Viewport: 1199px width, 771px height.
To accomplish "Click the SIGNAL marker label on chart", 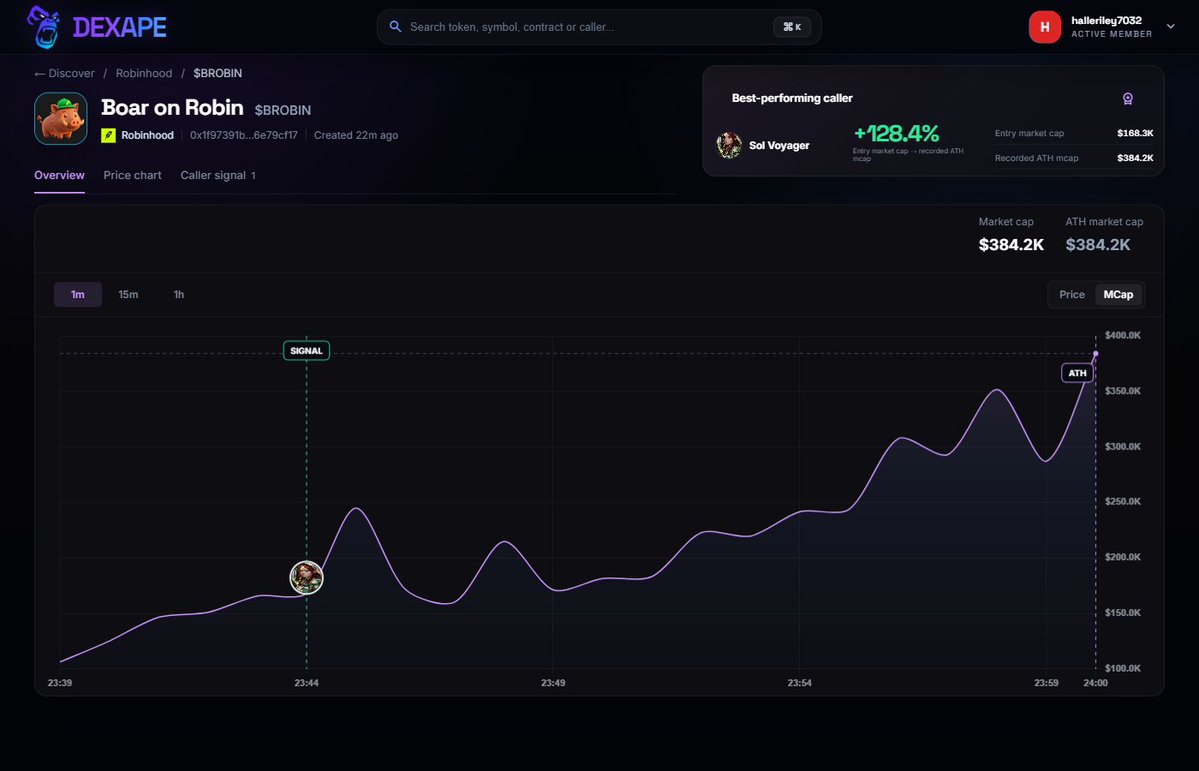I will [x=307, y=350].
